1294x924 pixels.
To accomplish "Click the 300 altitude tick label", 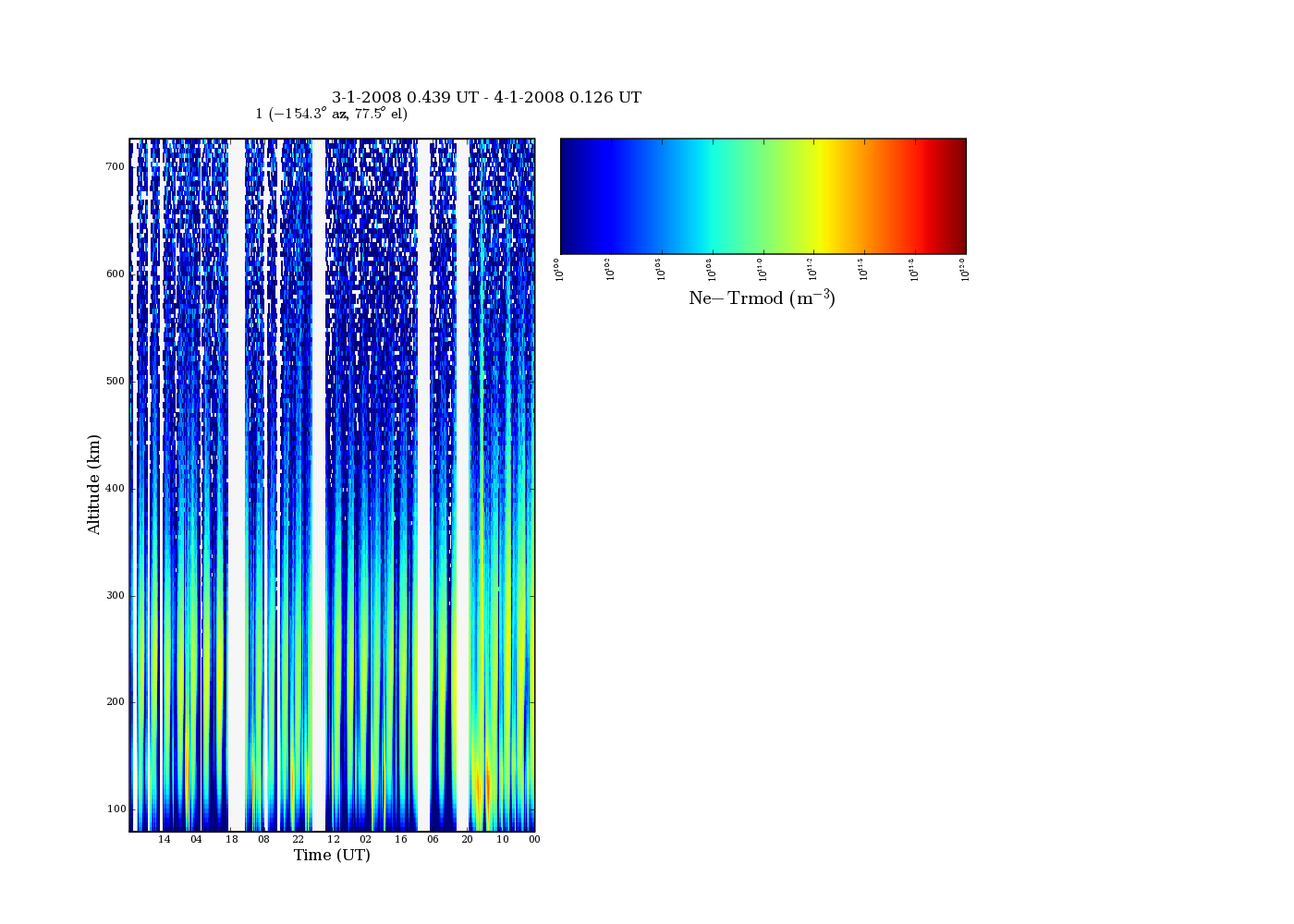I will coord(115,595).
